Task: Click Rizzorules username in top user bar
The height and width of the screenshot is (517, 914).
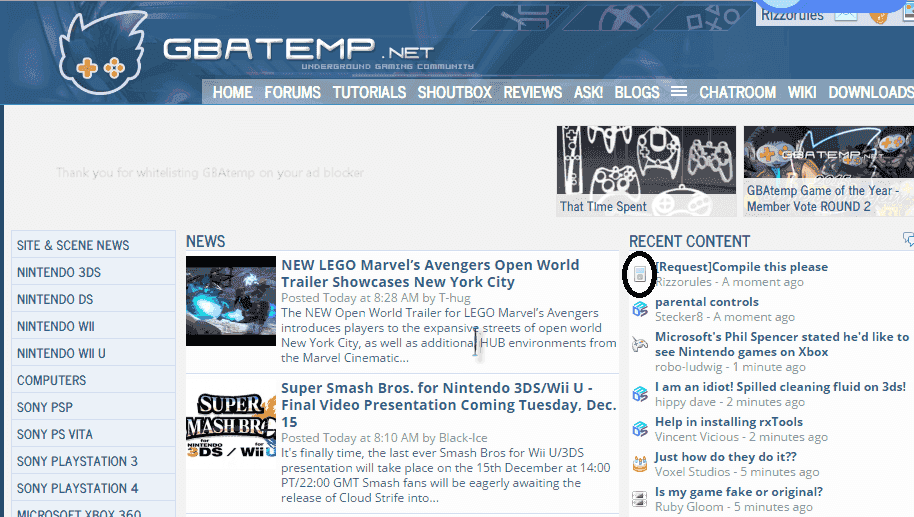Action: pos(793,15)
